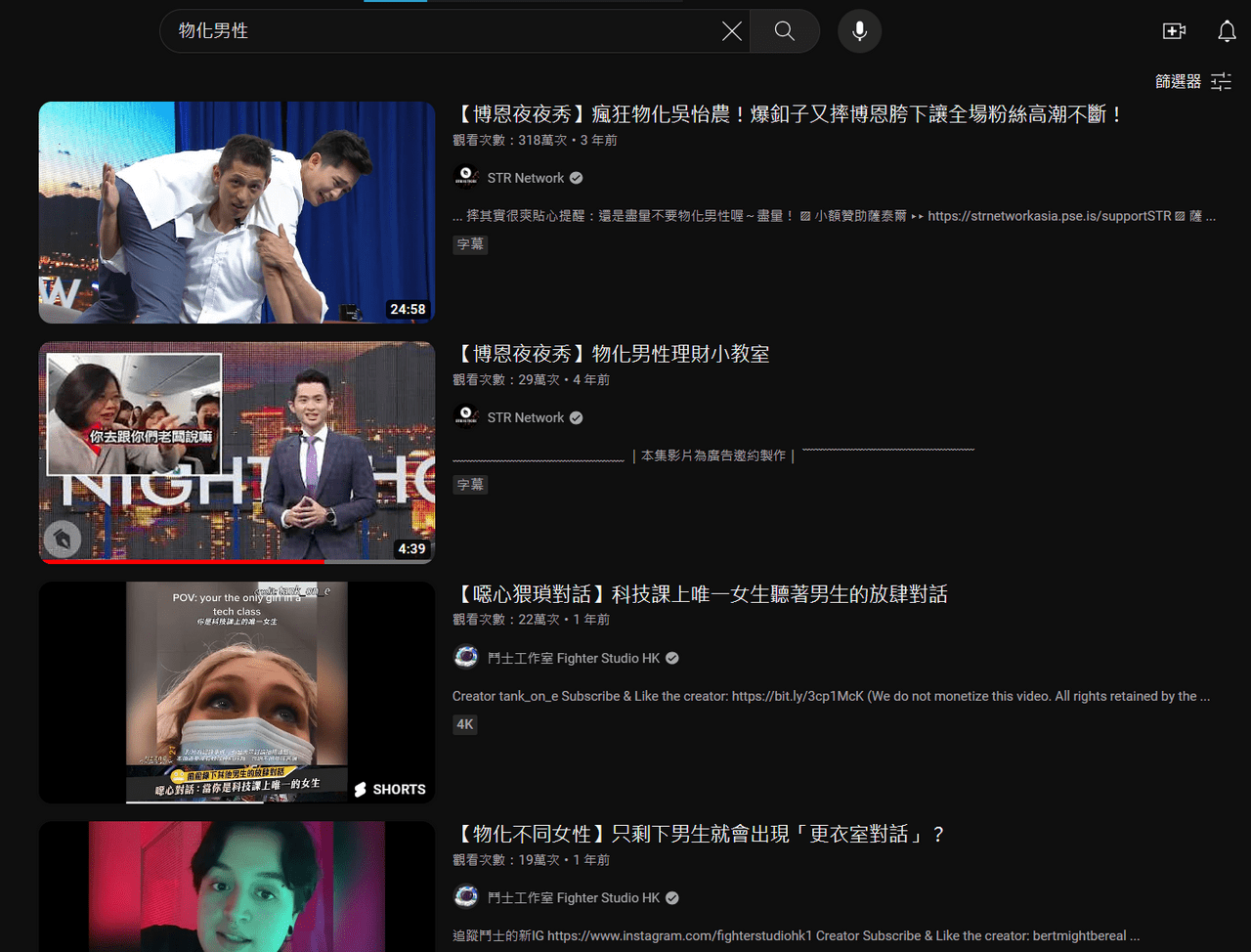The height and width of the screenshot is (952, 1251).
Task: Click the 鬥士工作室 channel avatar on third result
Action: (x=466, y=658)
